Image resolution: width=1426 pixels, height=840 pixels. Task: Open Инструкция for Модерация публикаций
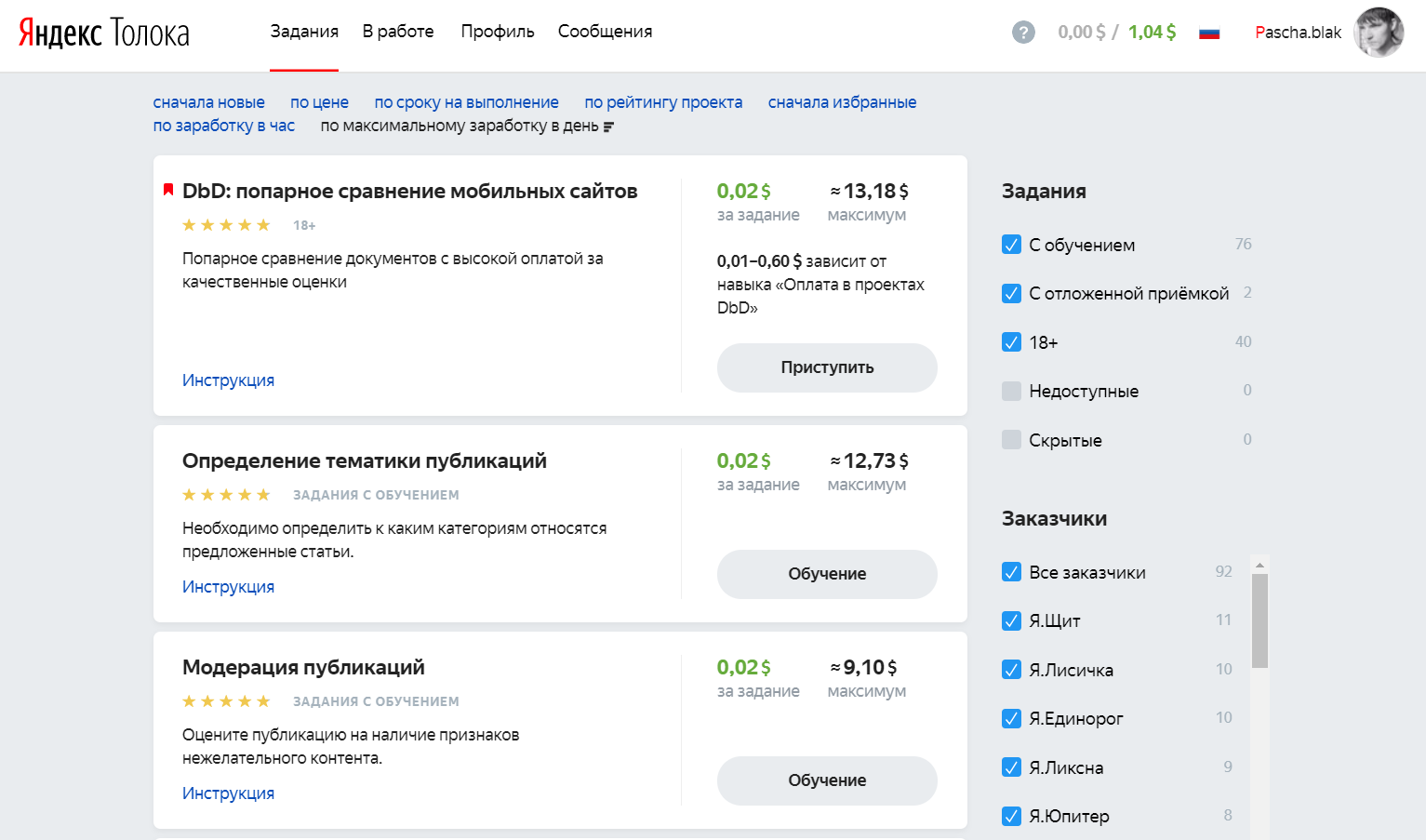click(x=228, y=793)
